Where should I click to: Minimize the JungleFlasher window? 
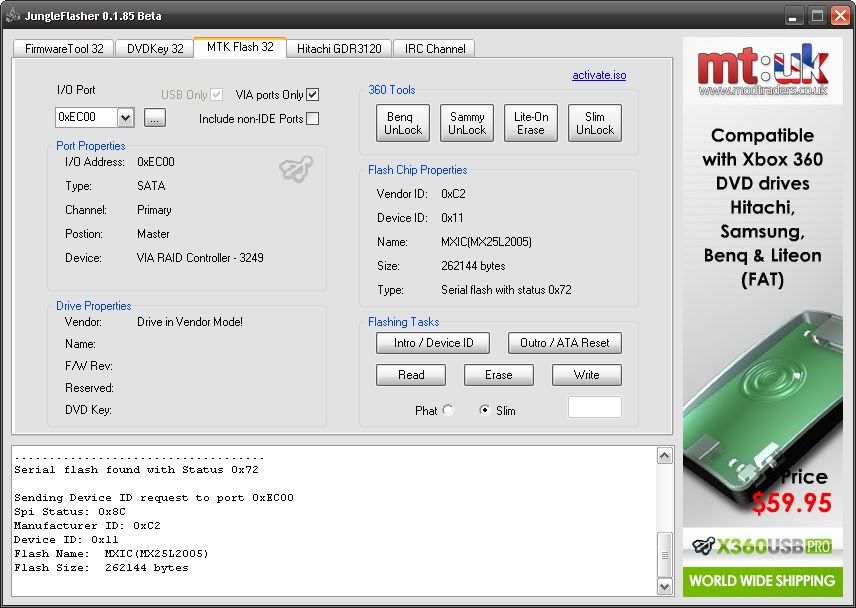pos(793,16)
